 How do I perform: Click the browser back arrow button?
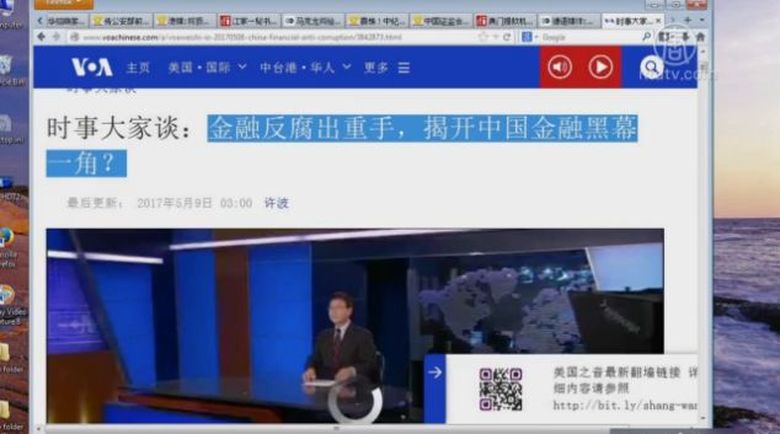[x=41, y=37]
